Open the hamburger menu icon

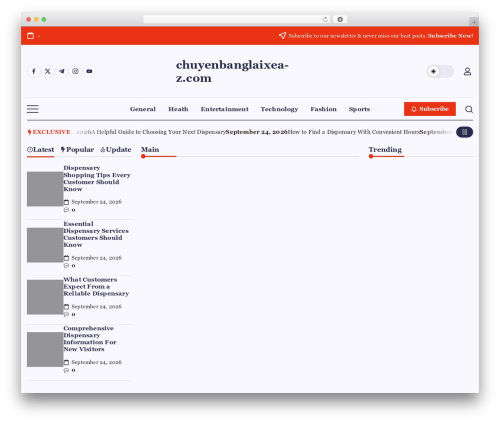tap(33, 109)
